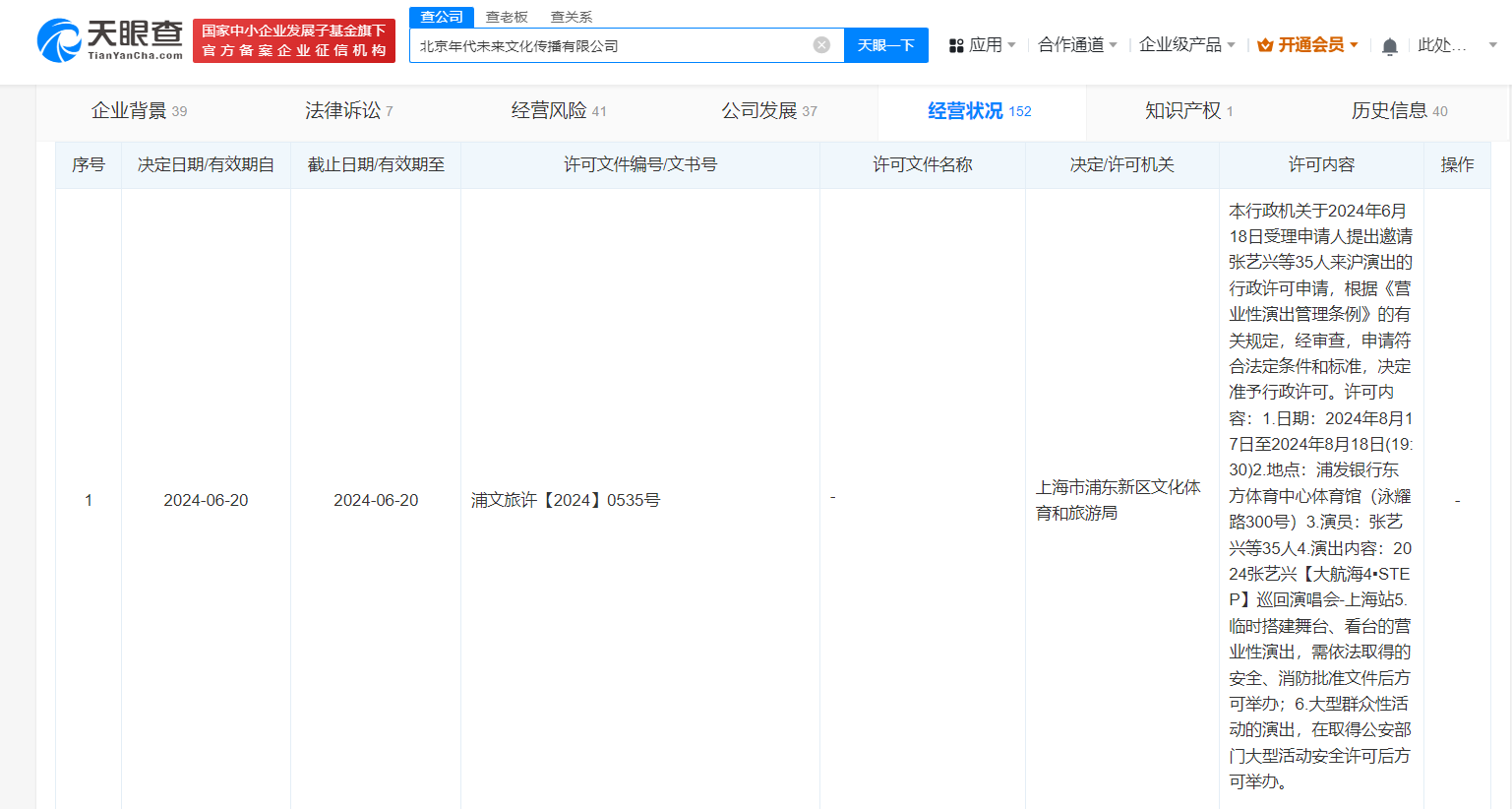Click the orange crown 开通会员 icon
The height and width of the screenshot is (809, 1512).
click(1262, 44)
